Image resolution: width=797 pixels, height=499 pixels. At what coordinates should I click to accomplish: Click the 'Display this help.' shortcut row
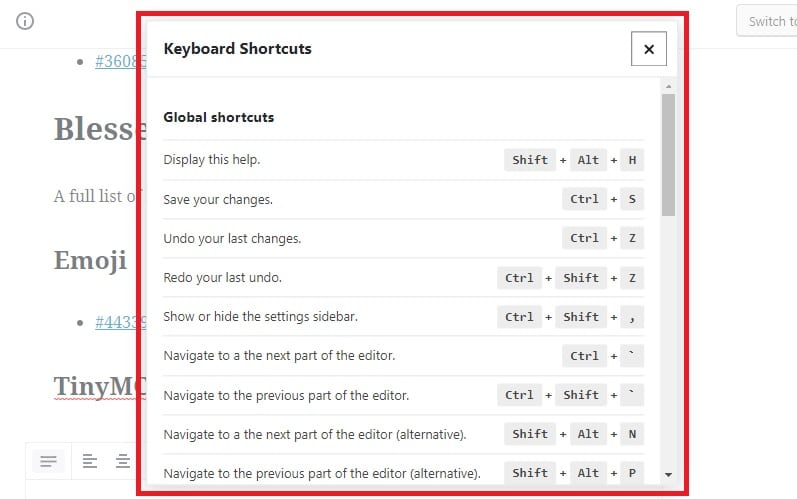tap(404, 160)
